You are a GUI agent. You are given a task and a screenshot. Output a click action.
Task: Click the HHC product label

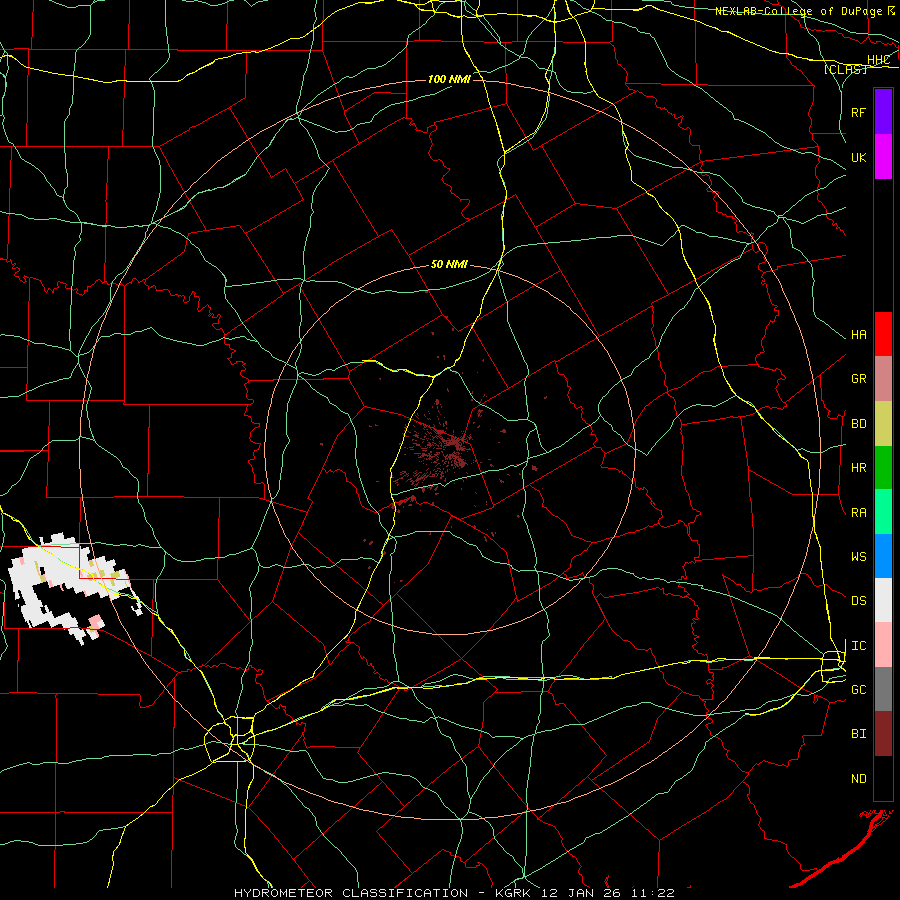pyautogui.click(x=878, y=60)
